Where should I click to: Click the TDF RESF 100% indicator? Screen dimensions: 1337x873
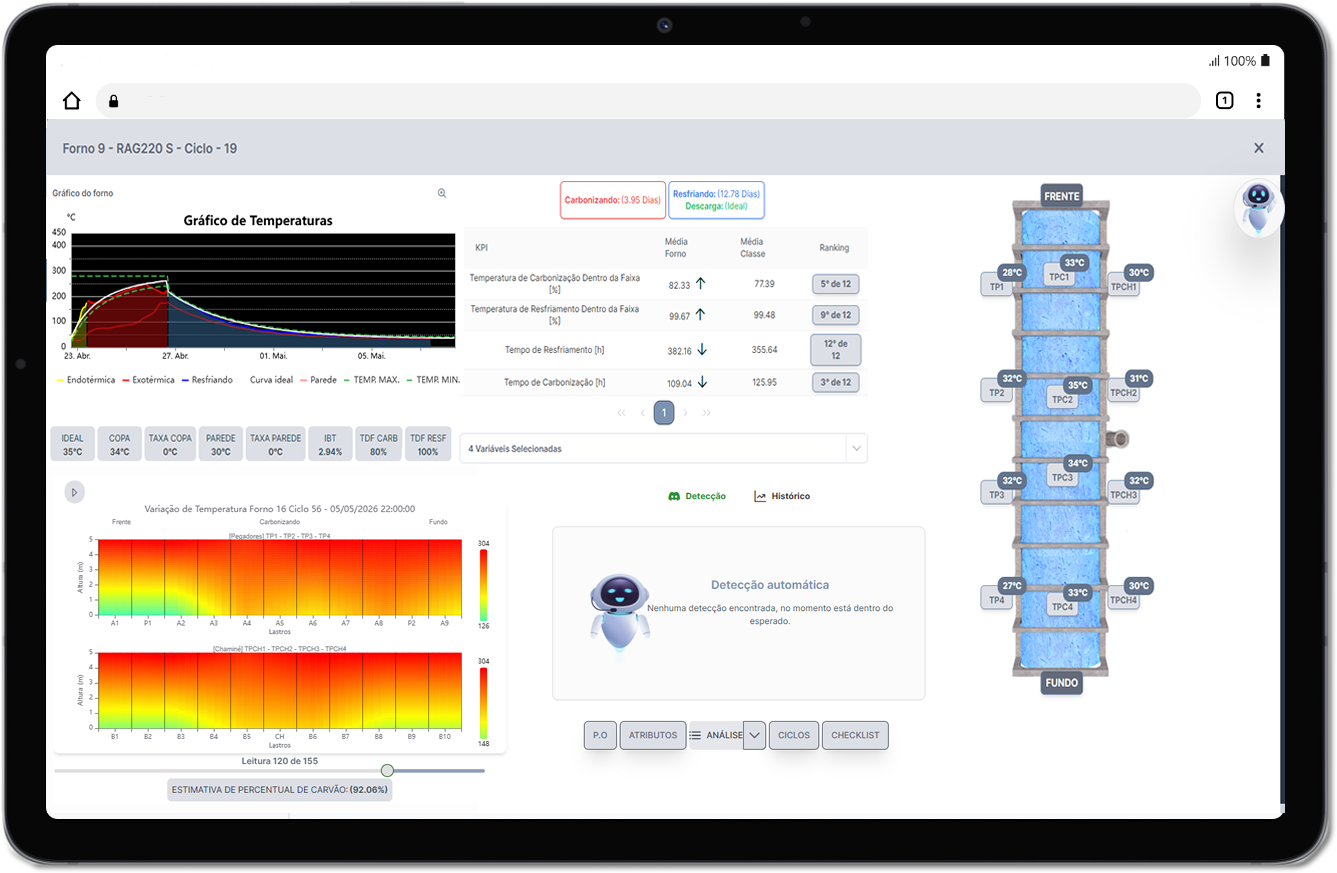click(x=428, y=445)
